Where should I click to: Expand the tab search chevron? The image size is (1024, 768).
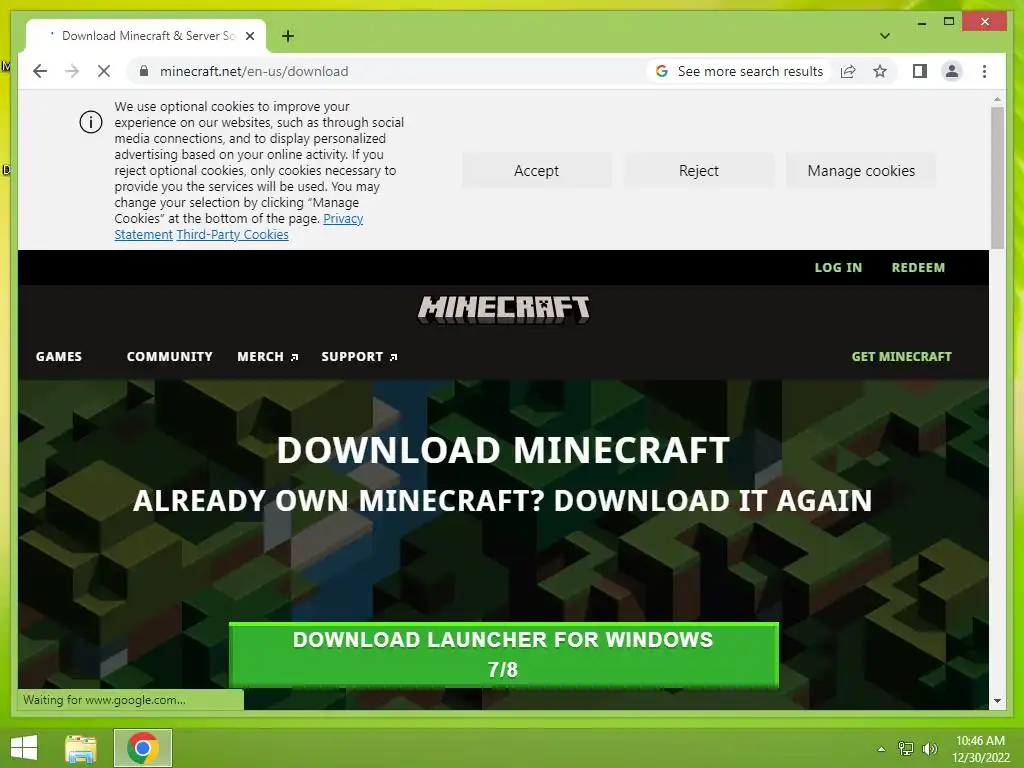pyautogui.click(x=885, y=36)
